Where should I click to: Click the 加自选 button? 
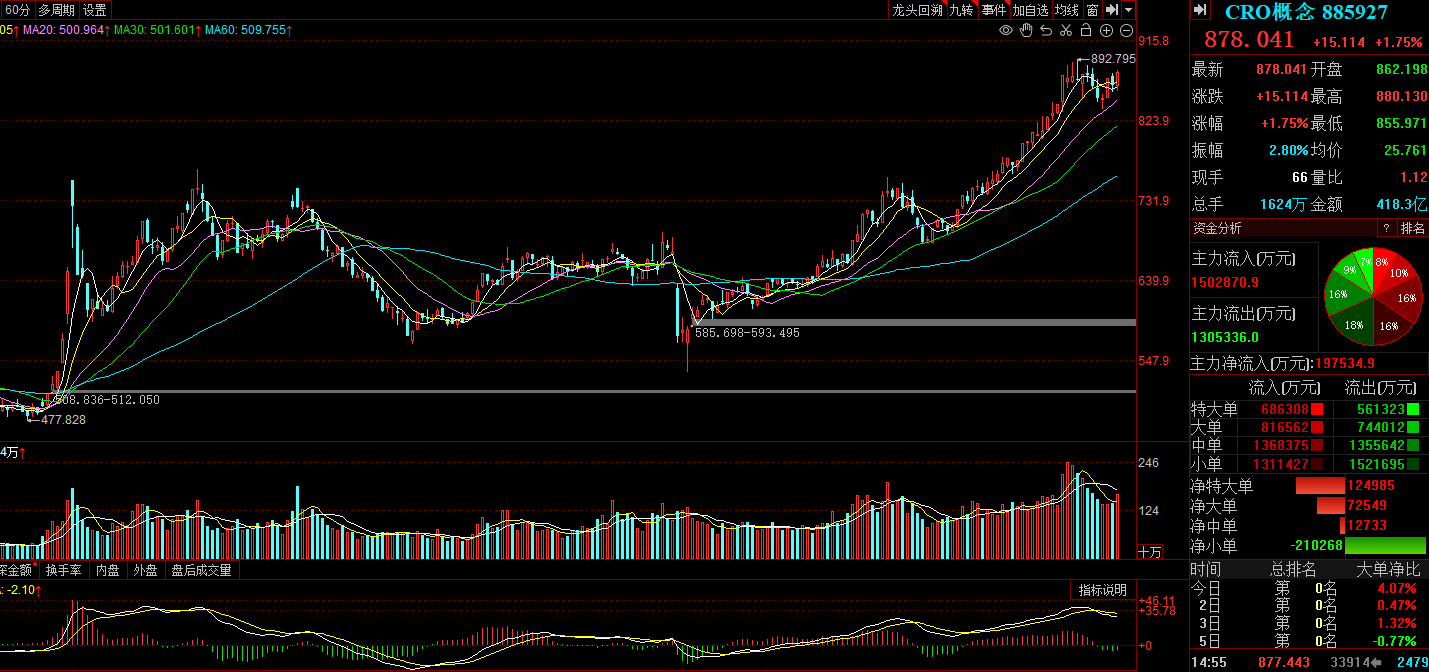tap(1030, 10)
